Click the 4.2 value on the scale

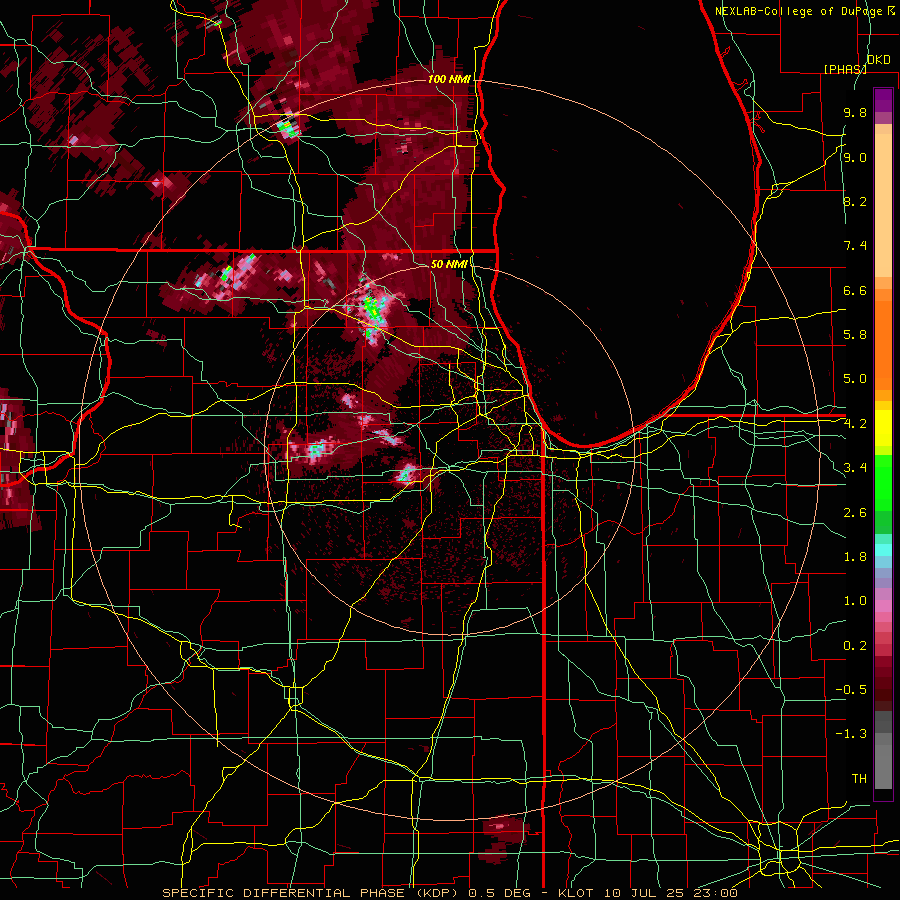(855, 424)
